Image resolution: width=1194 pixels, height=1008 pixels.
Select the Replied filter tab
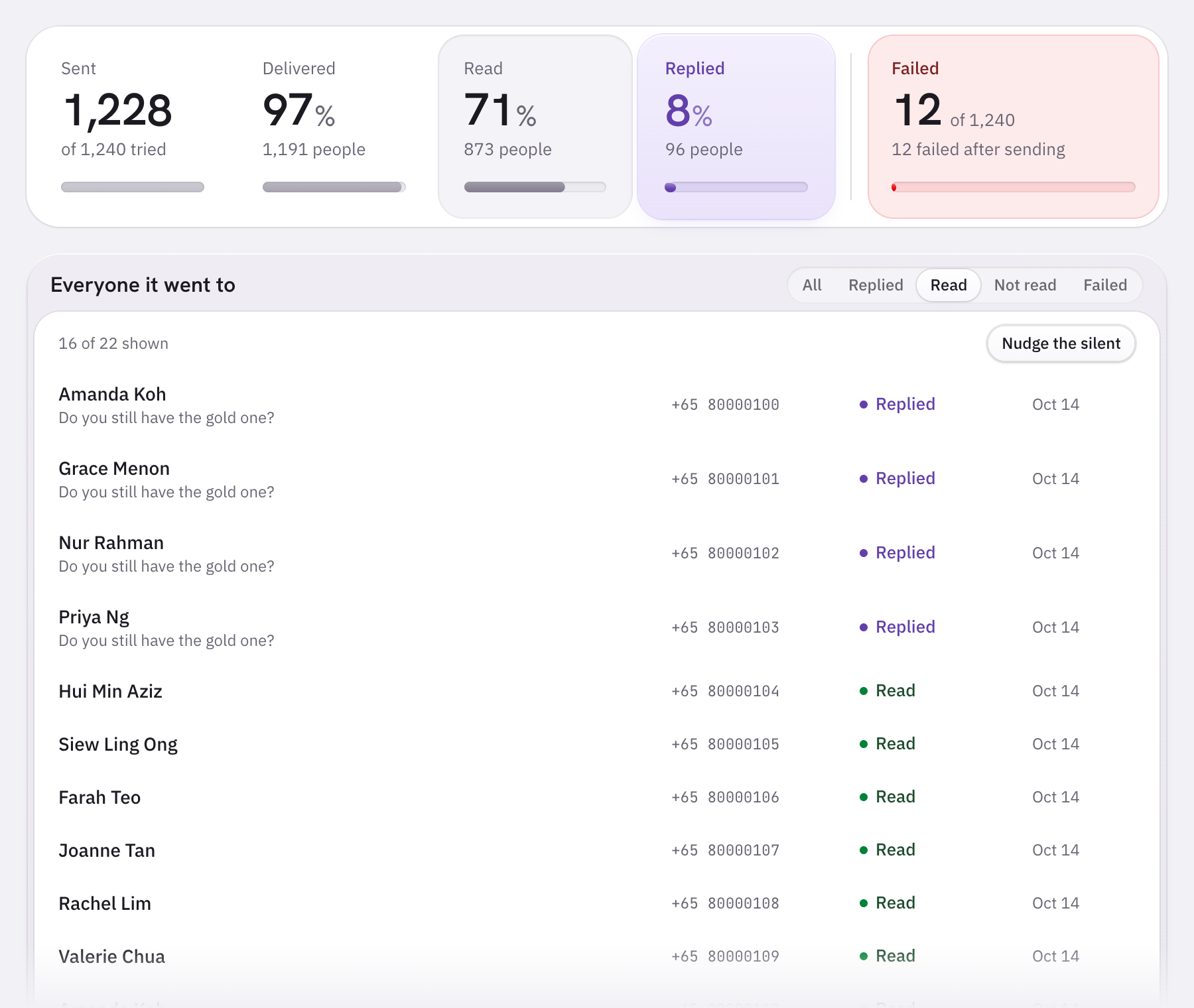pos(876,285)
